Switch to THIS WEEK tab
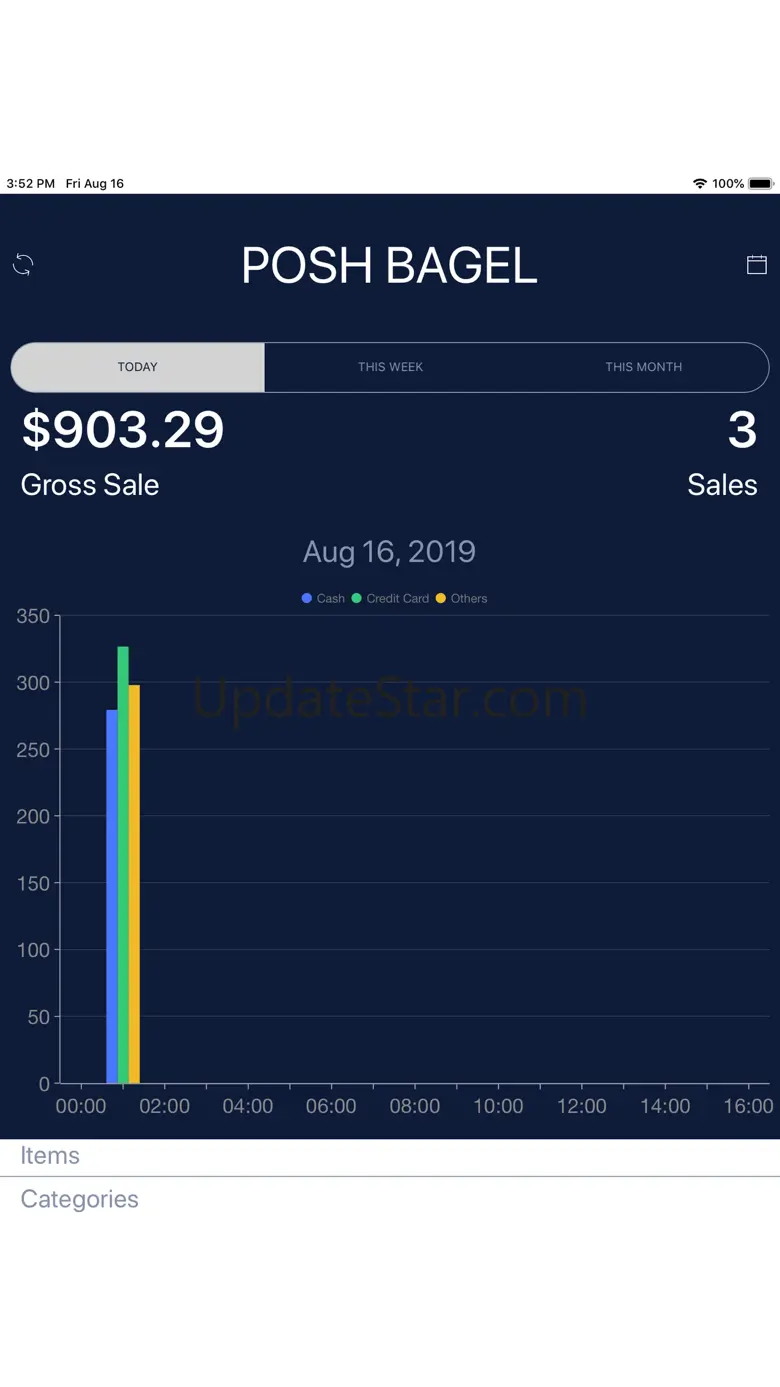The image size is (780, 1387). pos(390,367)
